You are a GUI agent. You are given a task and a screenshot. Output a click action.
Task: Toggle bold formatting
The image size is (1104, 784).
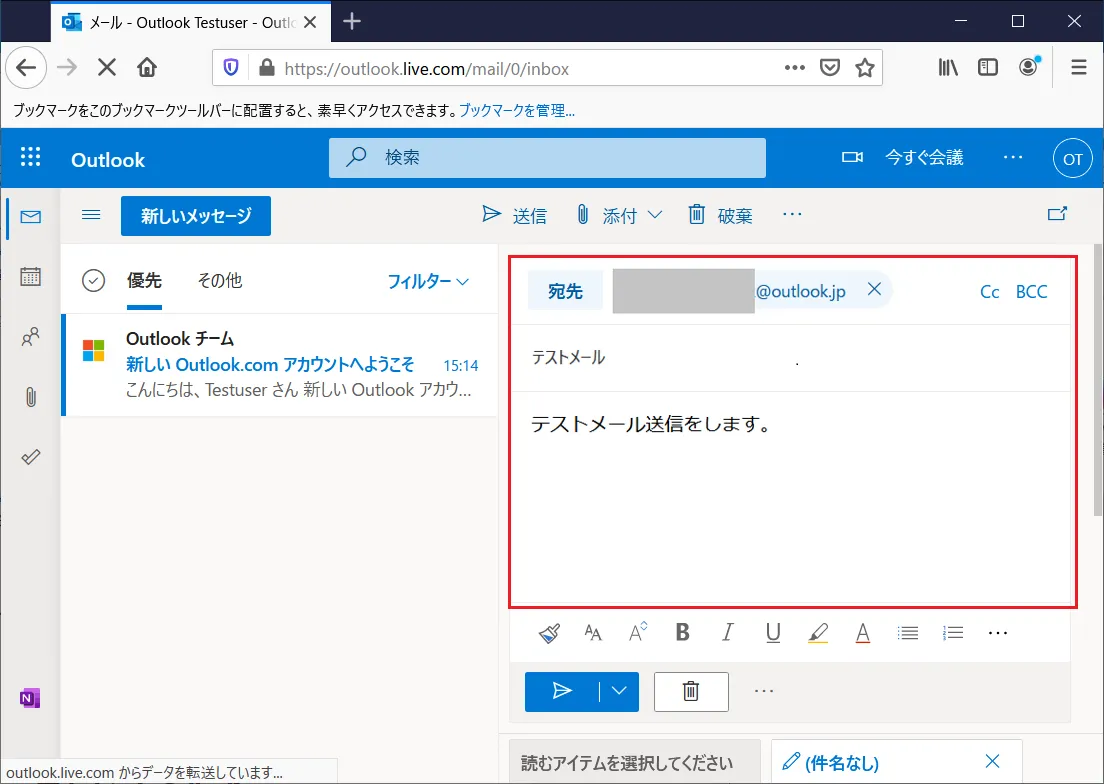click(x=682, y=632)
